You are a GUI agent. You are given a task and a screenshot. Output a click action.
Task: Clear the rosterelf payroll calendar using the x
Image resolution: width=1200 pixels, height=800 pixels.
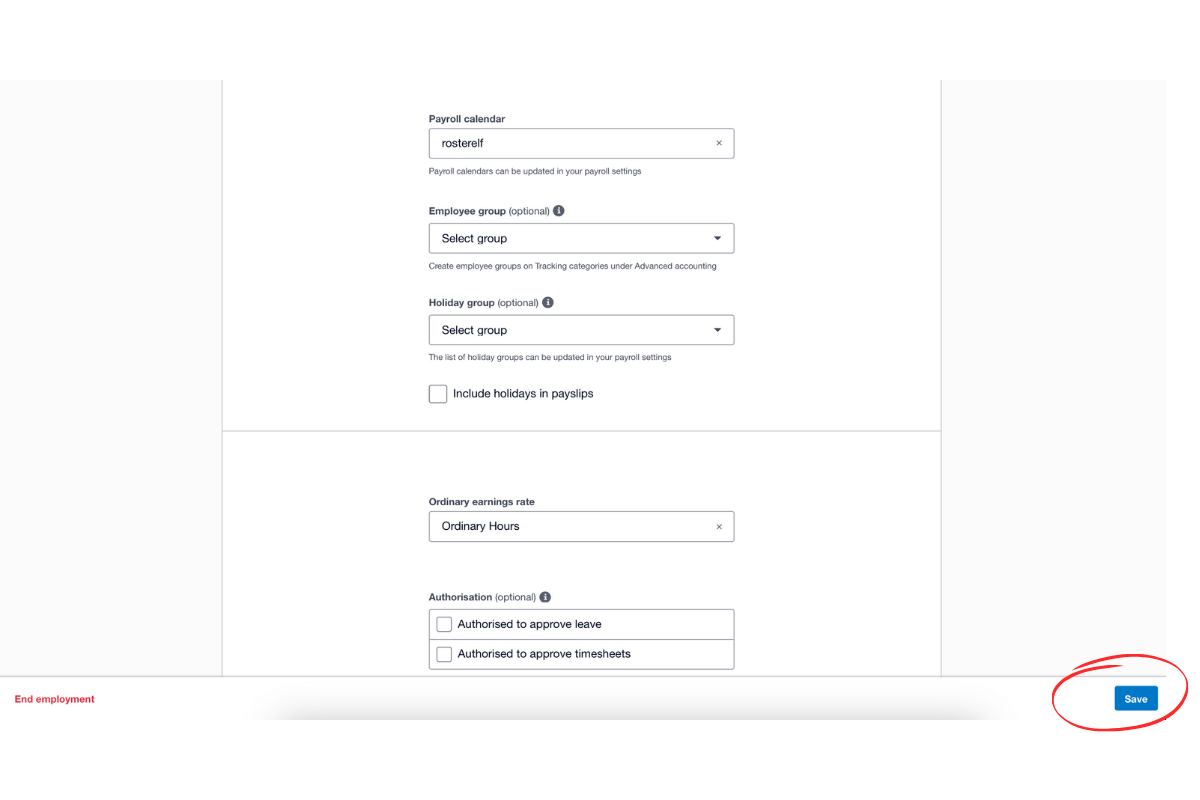click(719, 143)
